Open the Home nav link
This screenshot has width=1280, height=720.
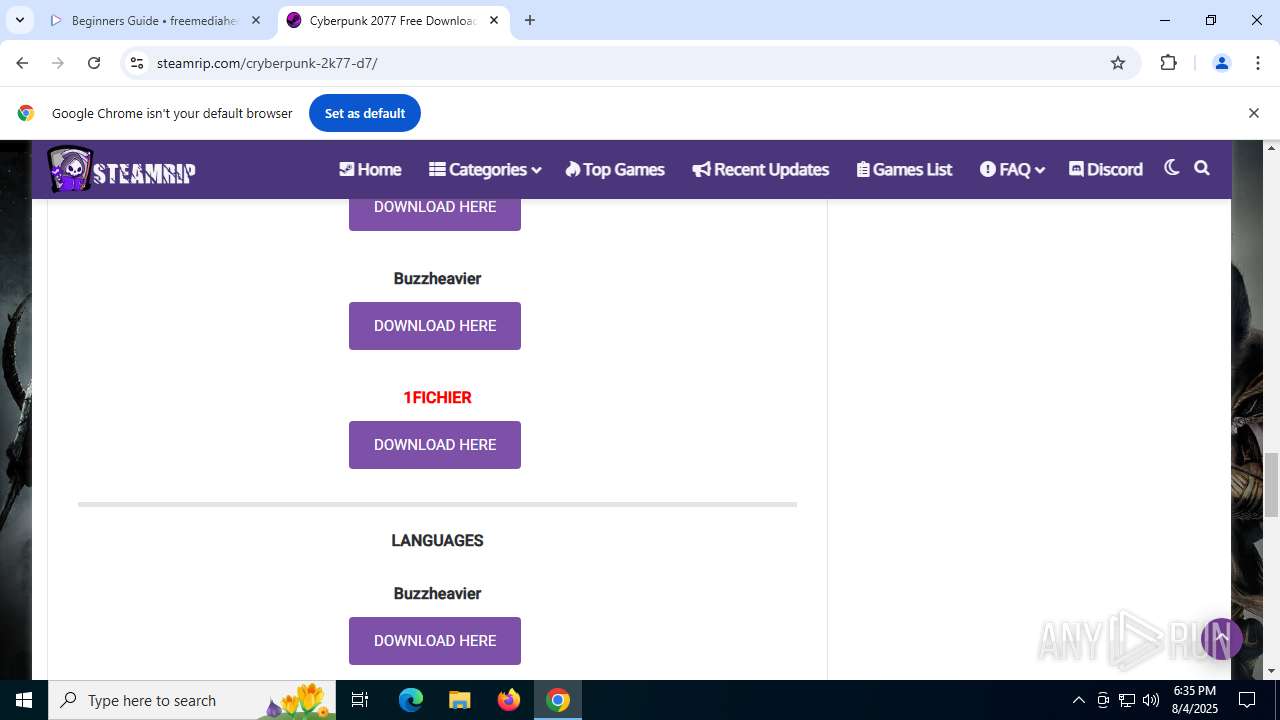point(370,169)
